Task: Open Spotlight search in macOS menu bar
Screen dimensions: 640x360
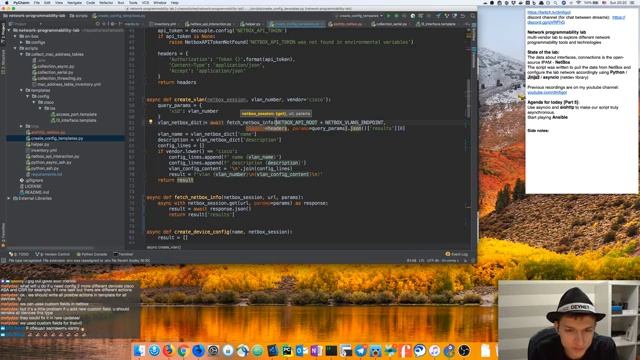Action: coord(555,3)
